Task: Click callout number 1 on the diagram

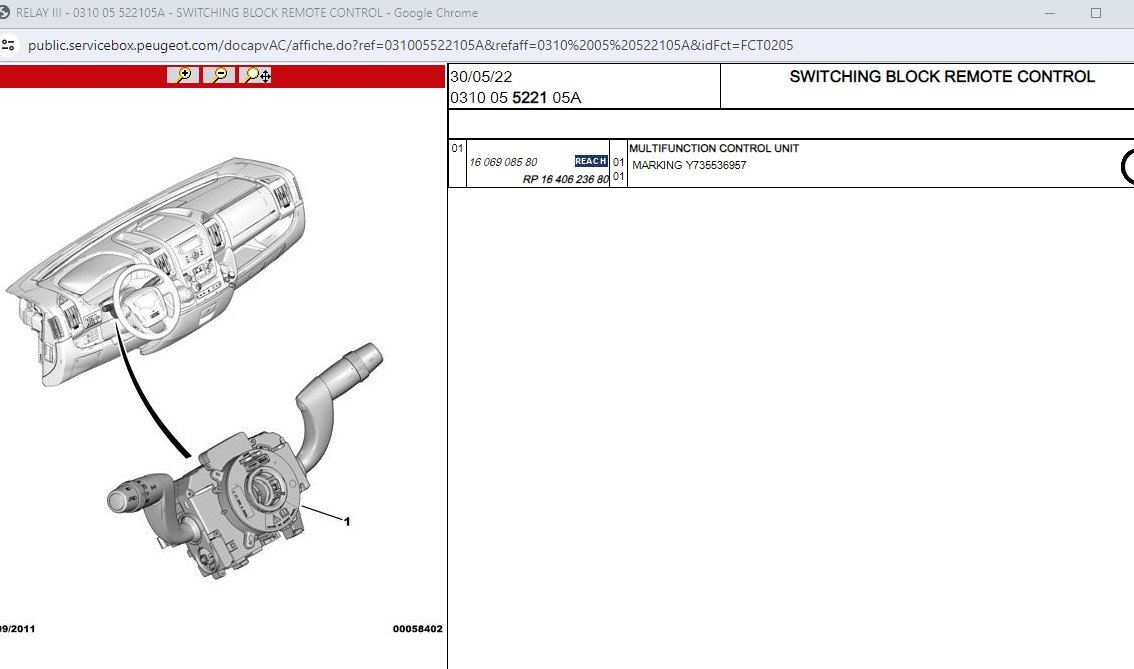Action: (347, 521)
